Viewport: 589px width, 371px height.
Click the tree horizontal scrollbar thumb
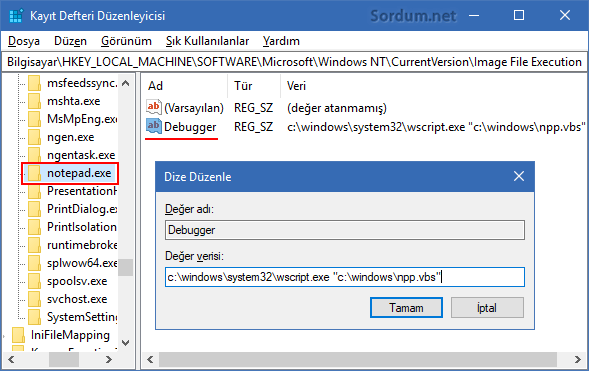tap(64, 359)
